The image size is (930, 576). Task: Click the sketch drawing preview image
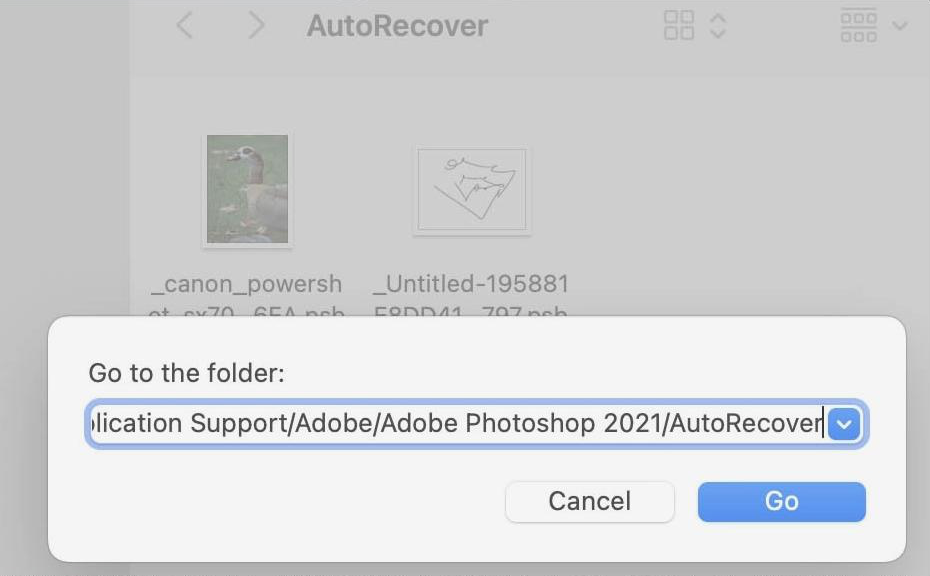[x=471, y=190]
